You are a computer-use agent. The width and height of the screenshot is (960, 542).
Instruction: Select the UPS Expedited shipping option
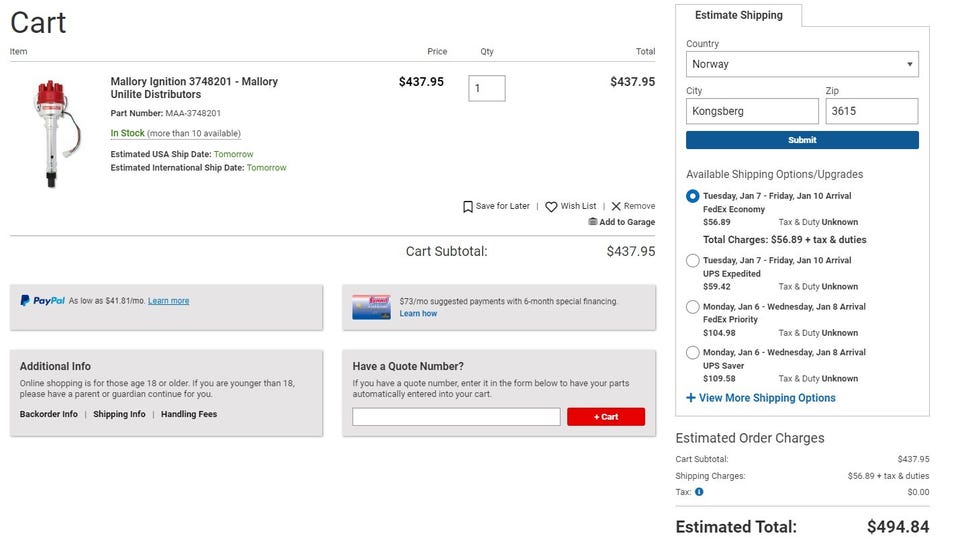point(693,261)
